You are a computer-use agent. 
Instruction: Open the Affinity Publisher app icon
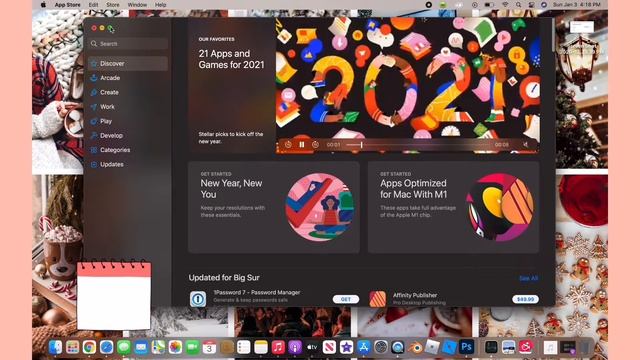click(378, 299)
